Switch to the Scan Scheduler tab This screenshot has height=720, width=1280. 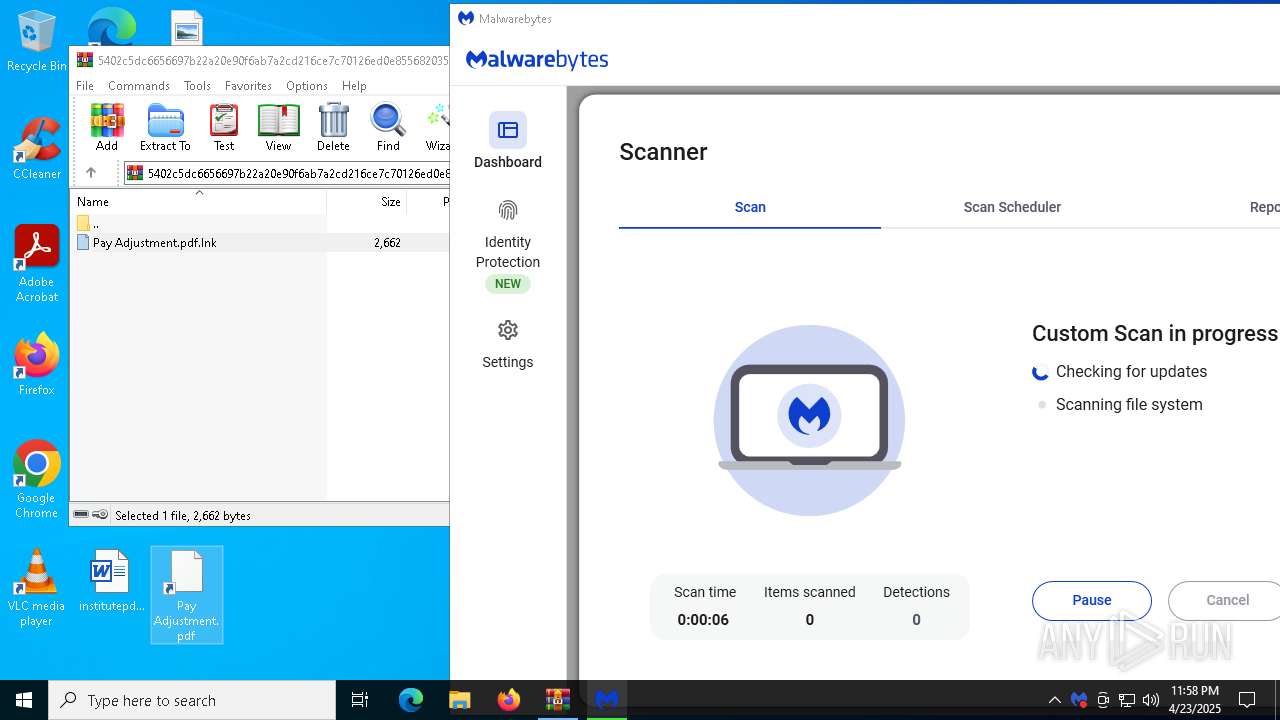tap(1012, 207)
